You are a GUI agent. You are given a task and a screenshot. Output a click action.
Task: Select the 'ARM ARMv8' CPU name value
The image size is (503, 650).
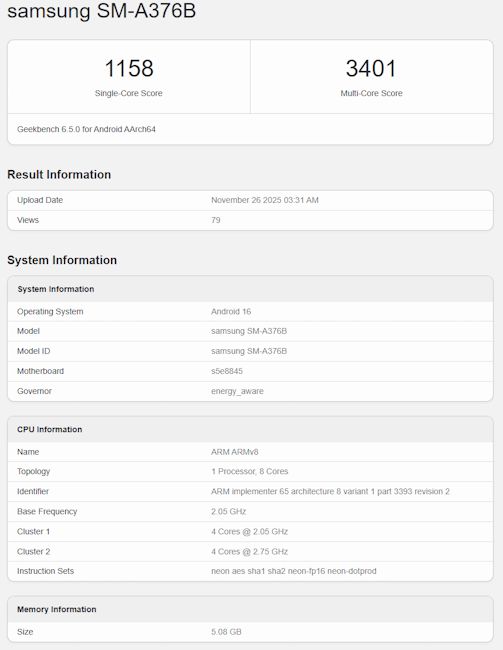[235, 452]
